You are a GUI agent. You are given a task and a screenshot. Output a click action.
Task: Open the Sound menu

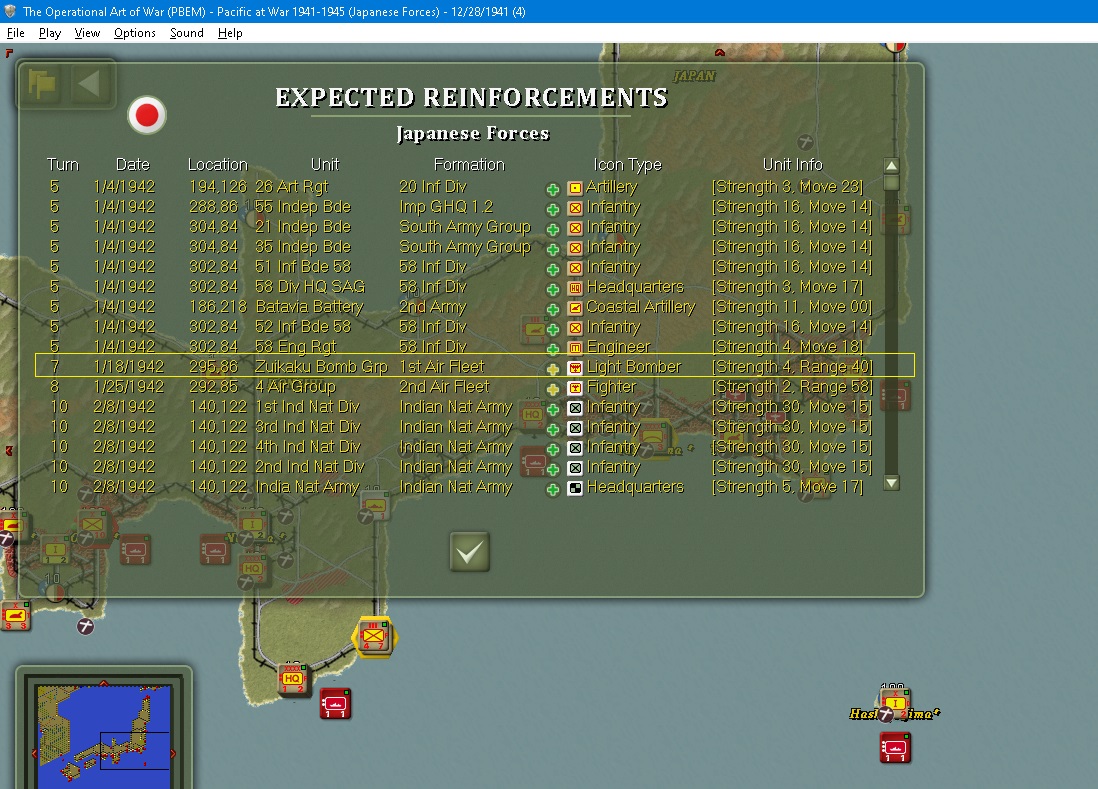pyautogui.click(x=186, y=33)
